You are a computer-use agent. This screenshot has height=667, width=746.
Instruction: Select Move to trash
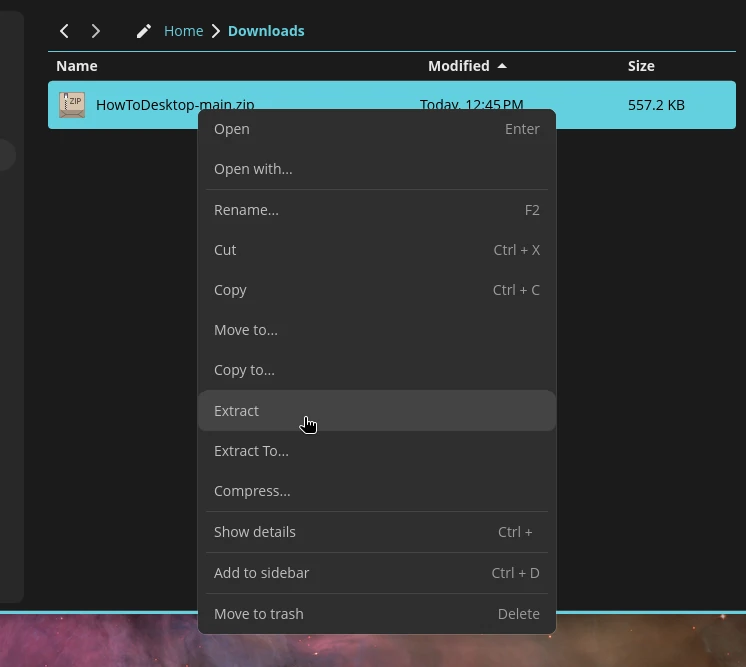[377, 613]
